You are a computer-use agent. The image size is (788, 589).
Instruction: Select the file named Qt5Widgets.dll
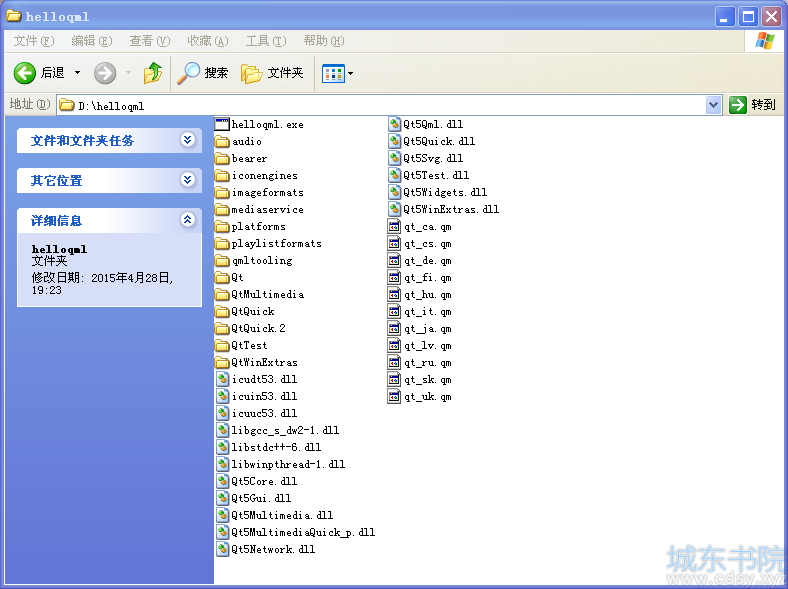[437, 192]
